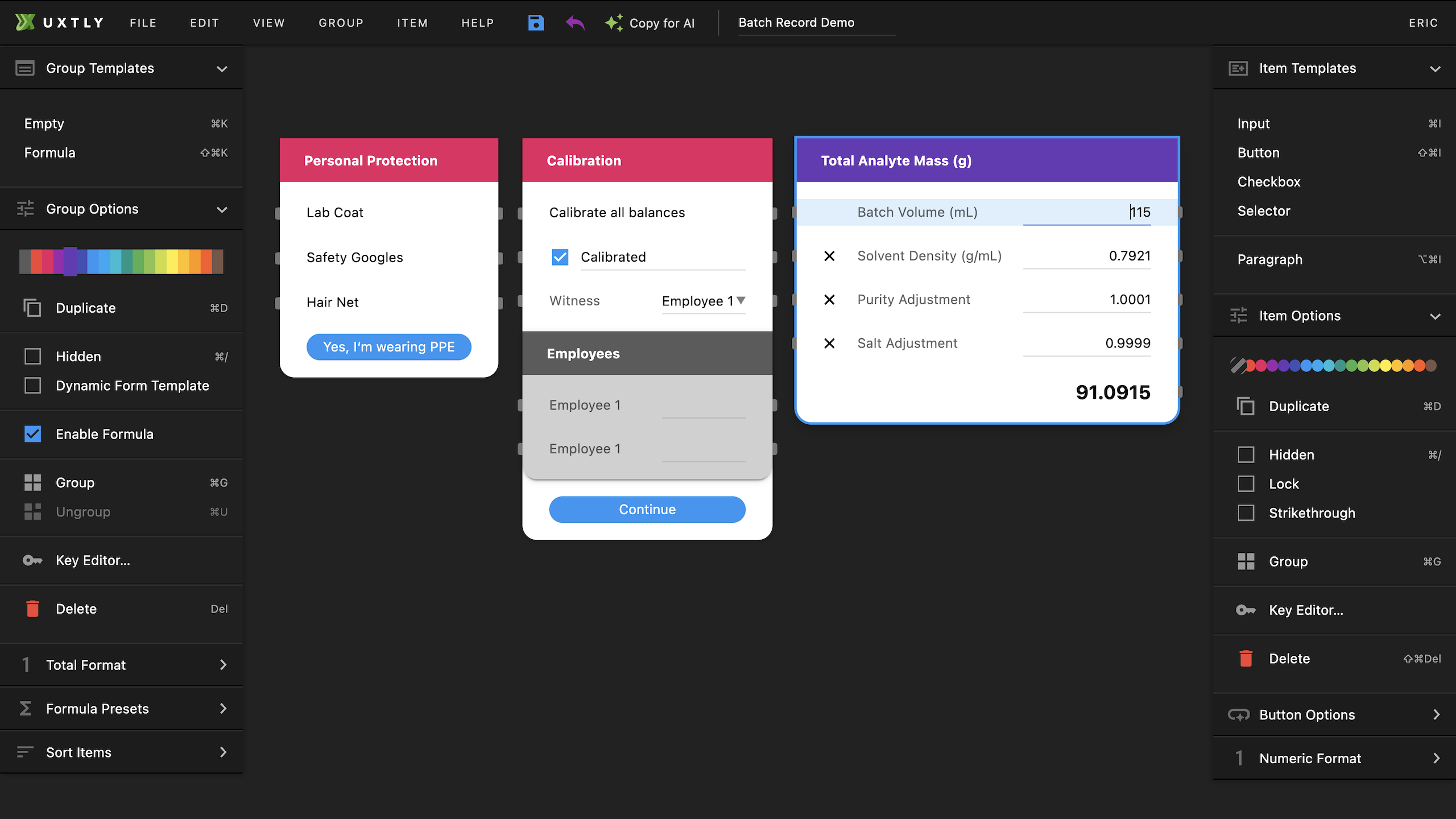
Task: Pick the yellow swatch in group color bar
Action: click(172, 262)
